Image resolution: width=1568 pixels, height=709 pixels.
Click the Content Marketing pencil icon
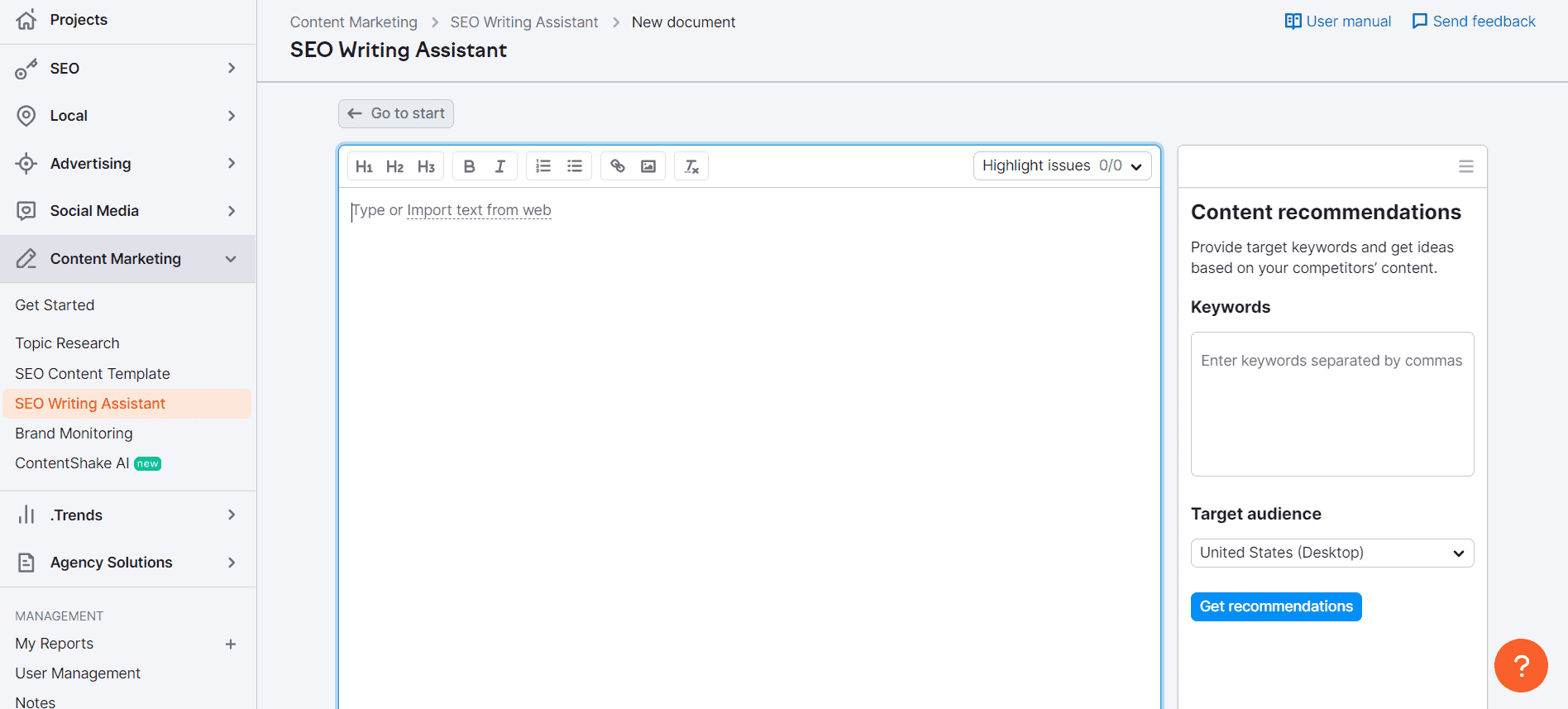(x=26, y=259)
